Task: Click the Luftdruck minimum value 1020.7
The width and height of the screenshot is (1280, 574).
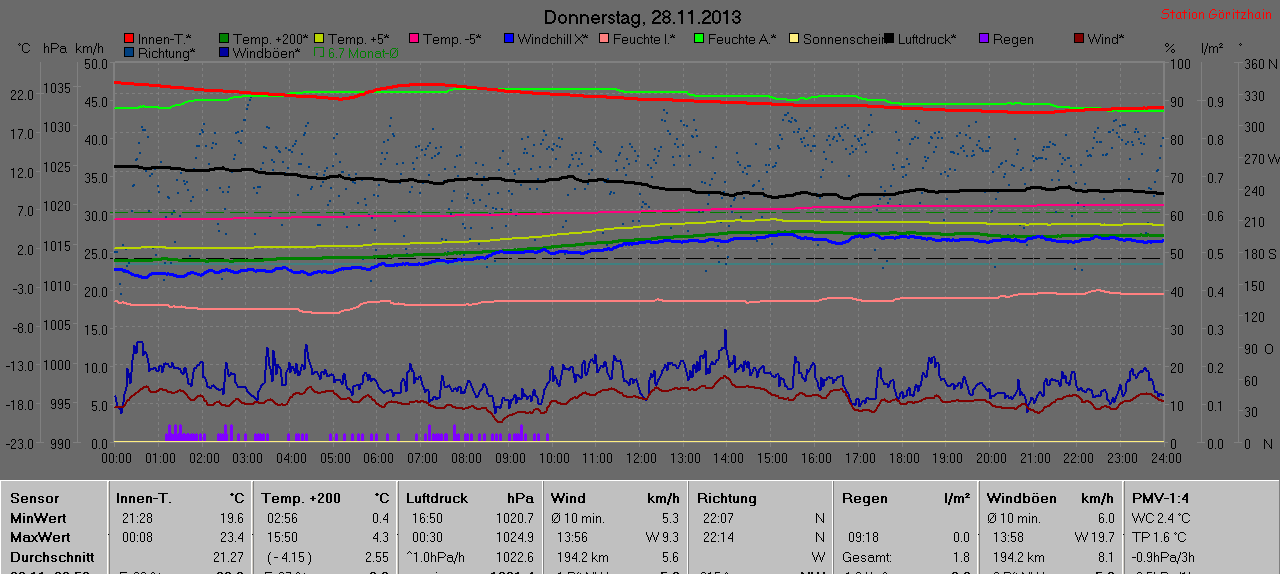Action: point(514,518)
